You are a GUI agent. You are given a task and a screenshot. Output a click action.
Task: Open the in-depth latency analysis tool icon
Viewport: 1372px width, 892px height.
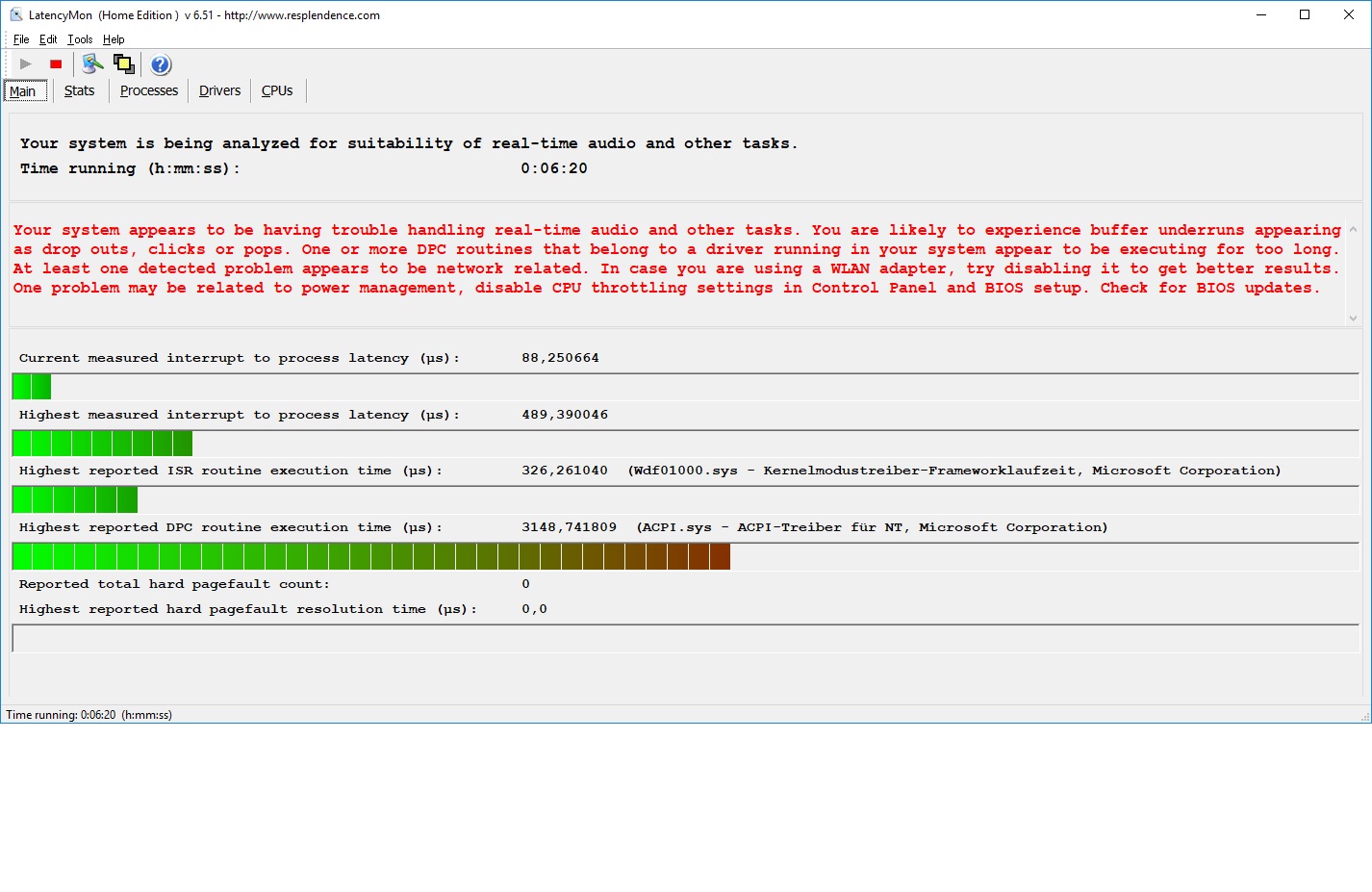[92, 64]
